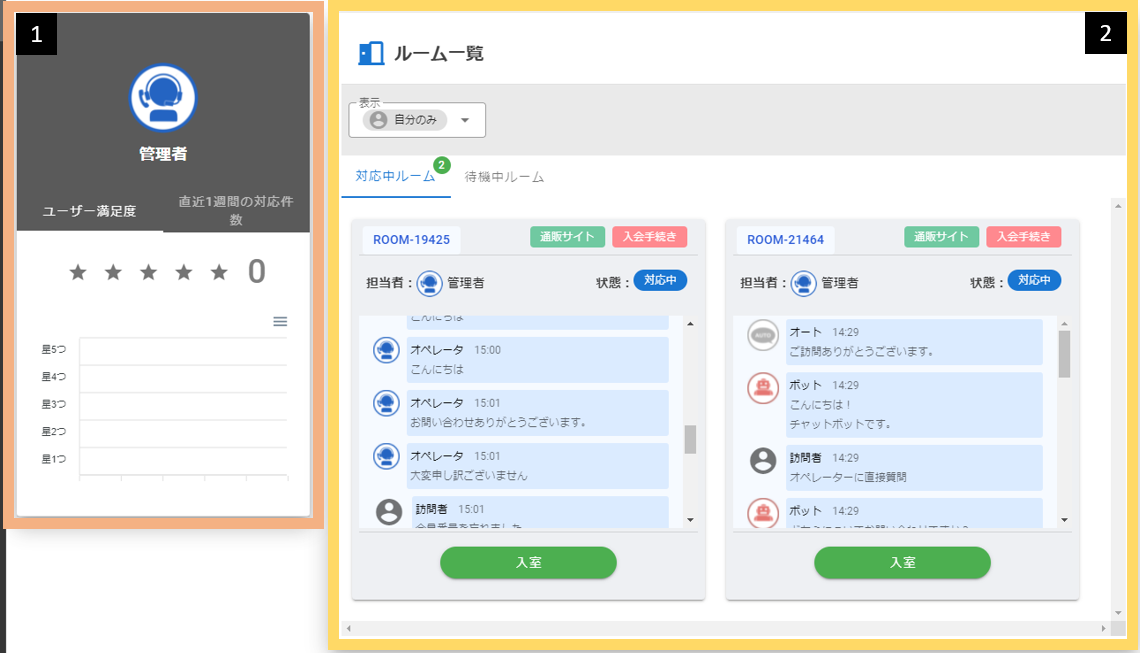Image resolution: width=1140 pixels, height=653 pixels.
Task: Select the 自分のみ chip in display filter
Action: coord(404,120)
